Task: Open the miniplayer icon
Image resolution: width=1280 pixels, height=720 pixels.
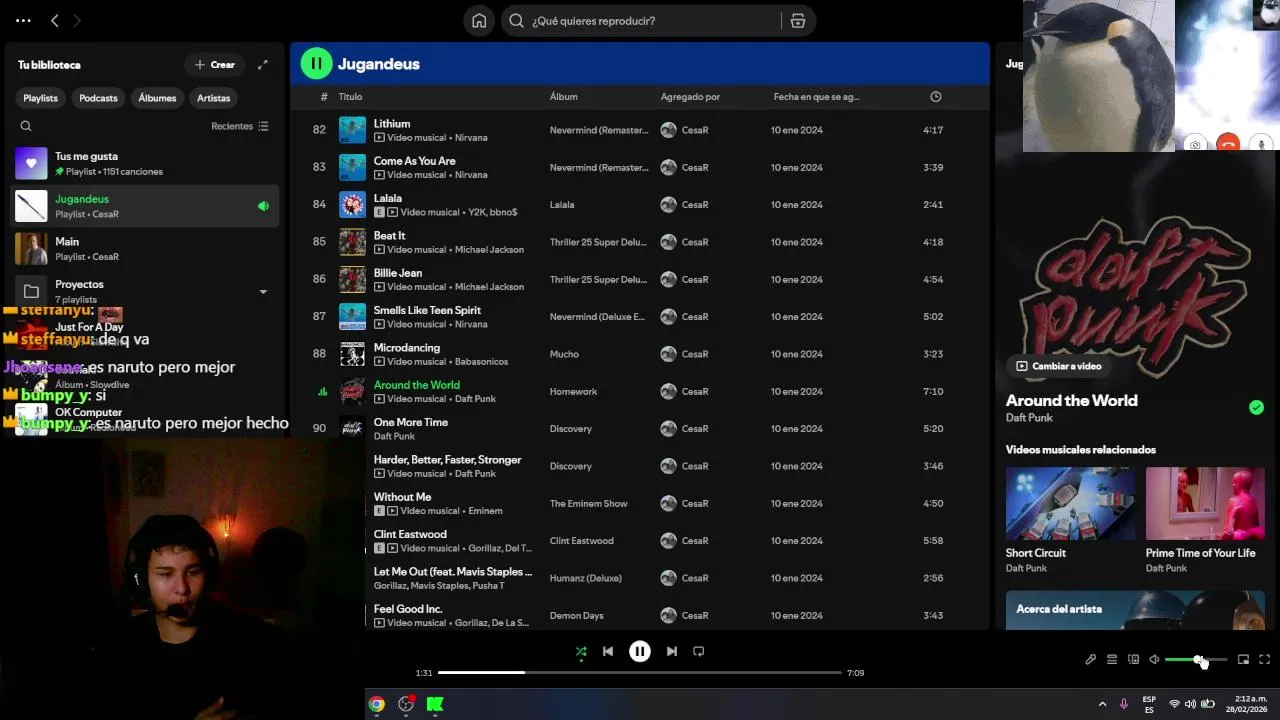Action: 1243,659
